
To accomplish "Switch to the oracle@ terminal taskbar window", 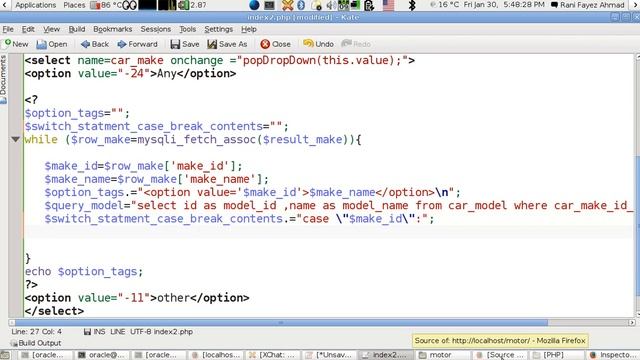I will [x=101, y=355].
